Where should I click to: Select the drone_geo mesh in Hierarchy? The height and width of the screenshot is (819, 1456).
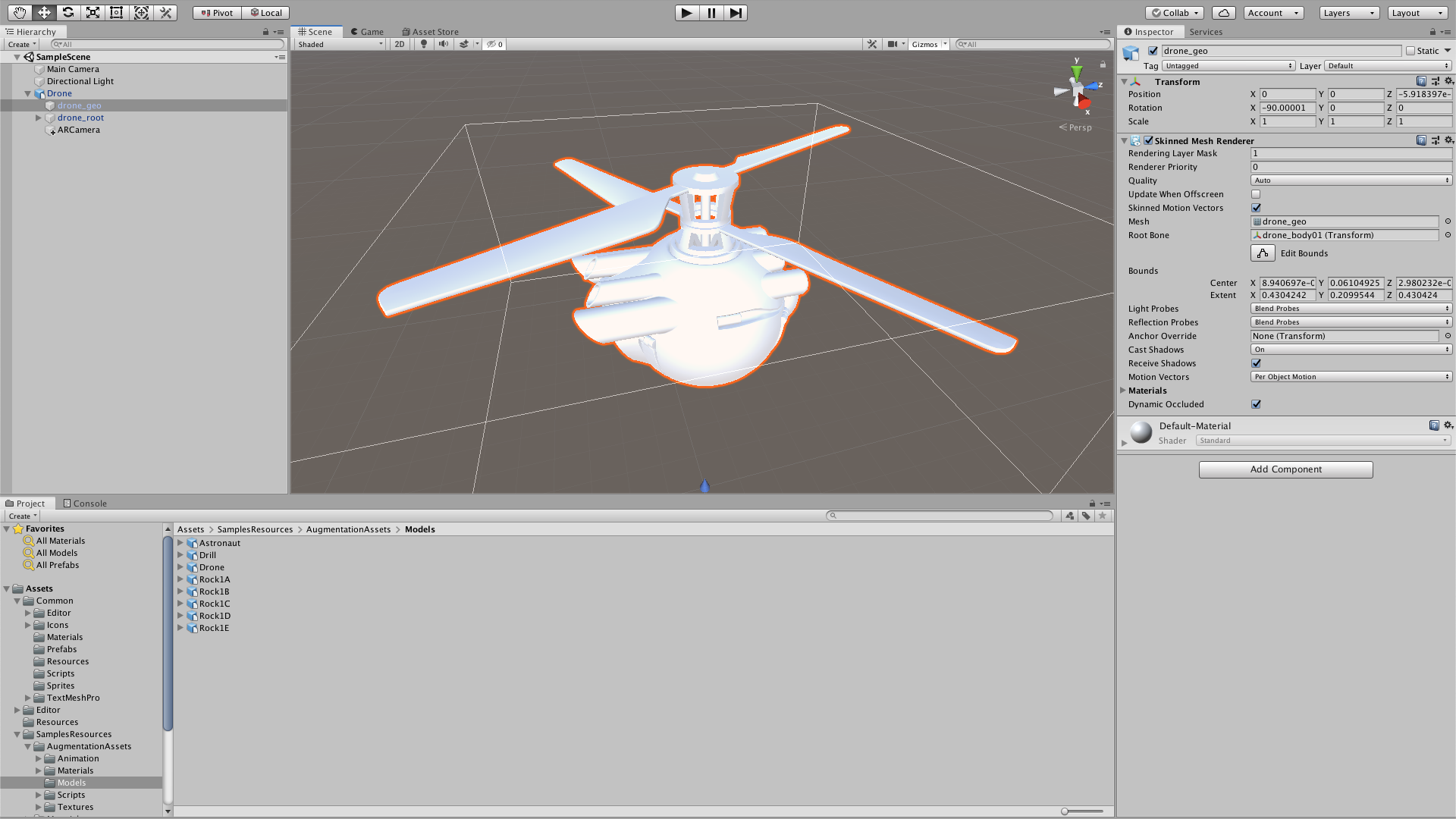click(78, 105)
